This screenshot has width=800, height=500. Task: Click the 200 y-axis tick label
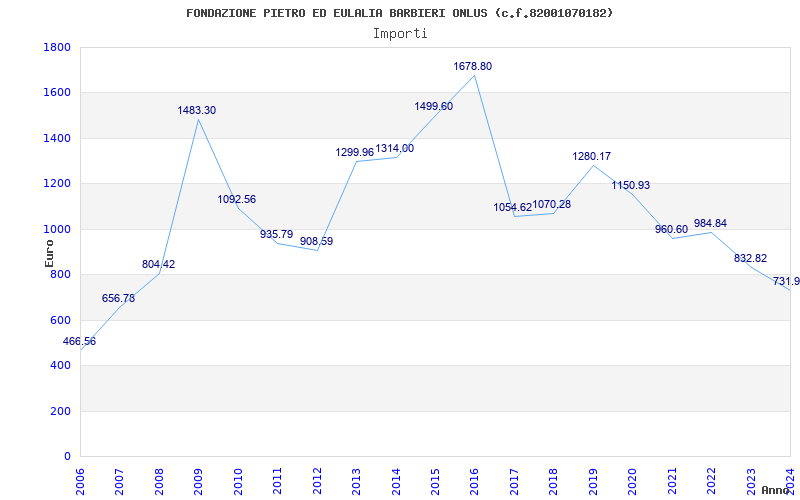[x=60, y=411]
